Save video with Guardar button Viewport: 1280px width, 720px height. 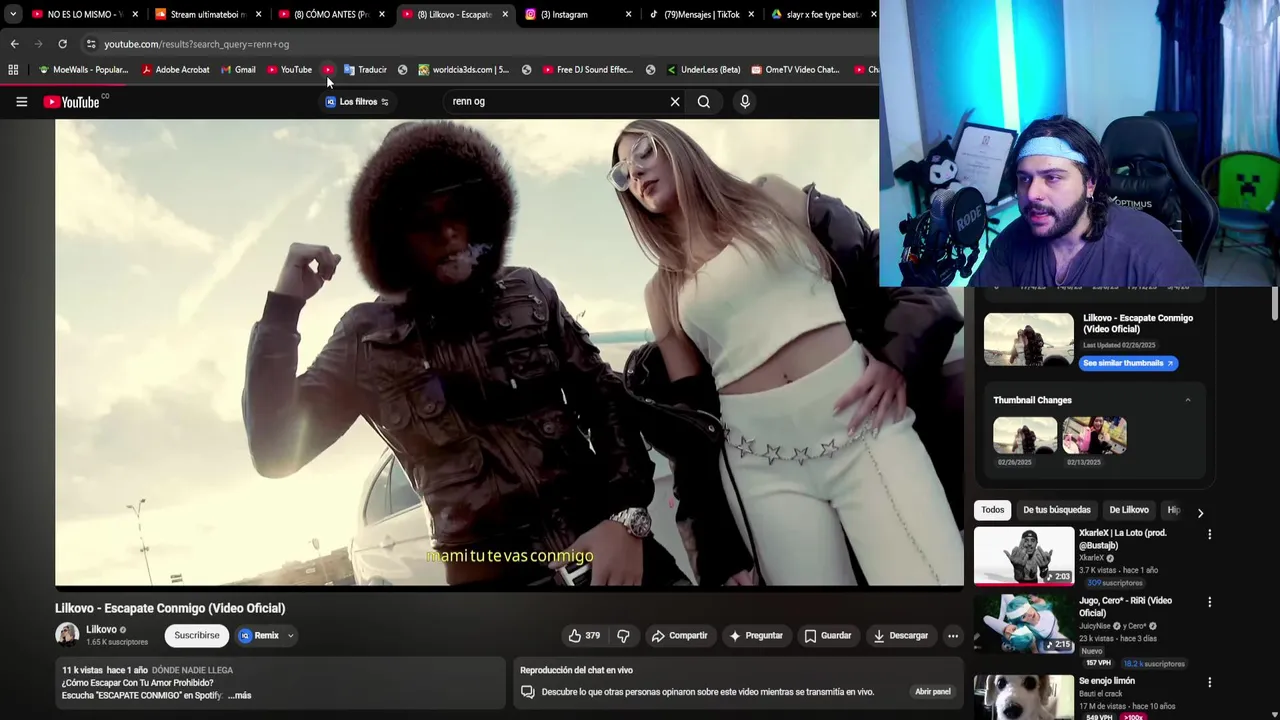click(828, 635)
